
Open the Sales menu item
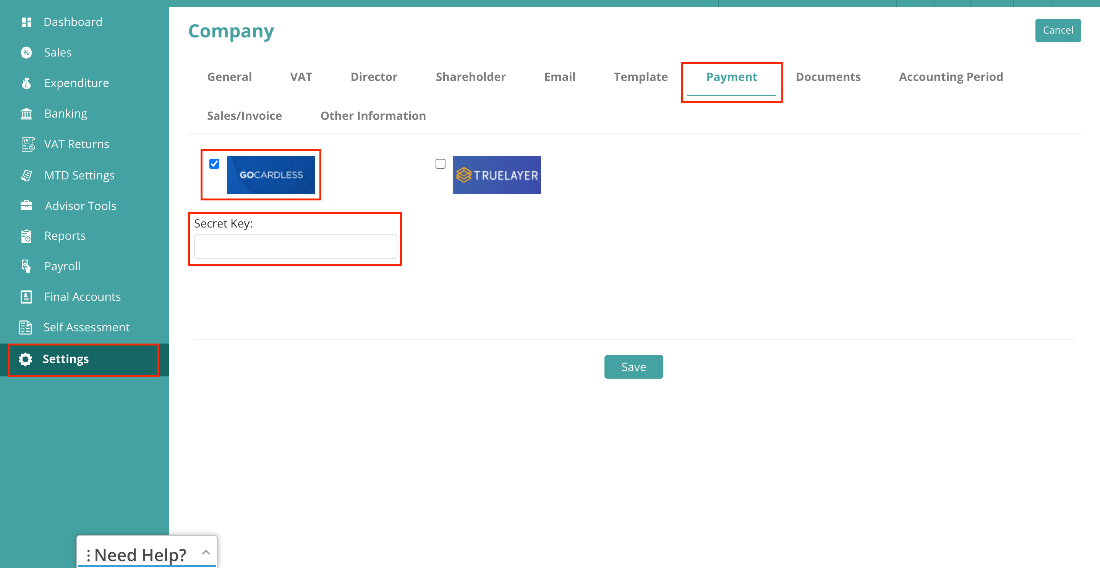click(x=58, y=53)
